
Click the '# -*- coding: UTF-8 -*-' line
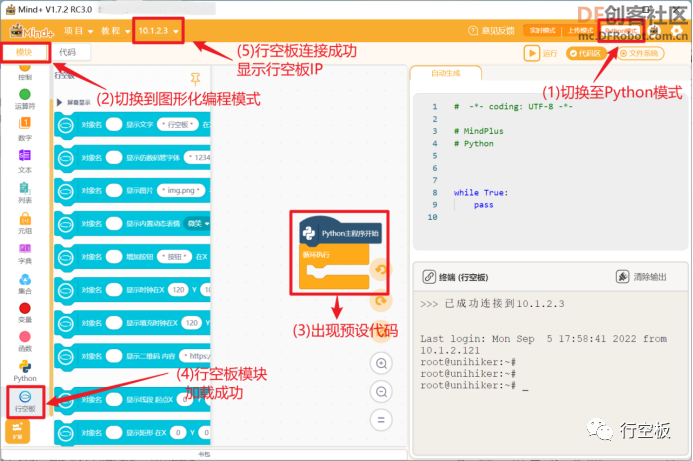(513, 107)
